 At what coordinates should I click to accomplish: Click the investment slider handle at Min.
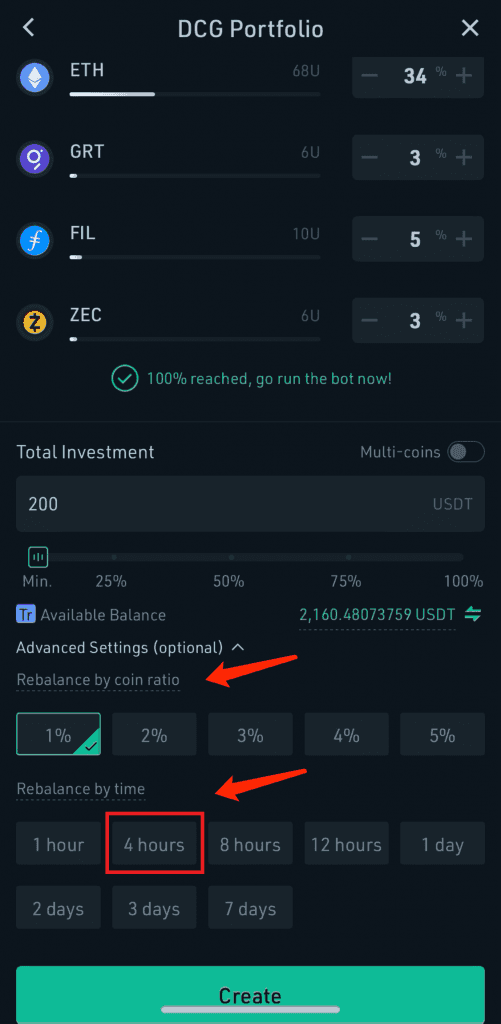coord(38,557)
